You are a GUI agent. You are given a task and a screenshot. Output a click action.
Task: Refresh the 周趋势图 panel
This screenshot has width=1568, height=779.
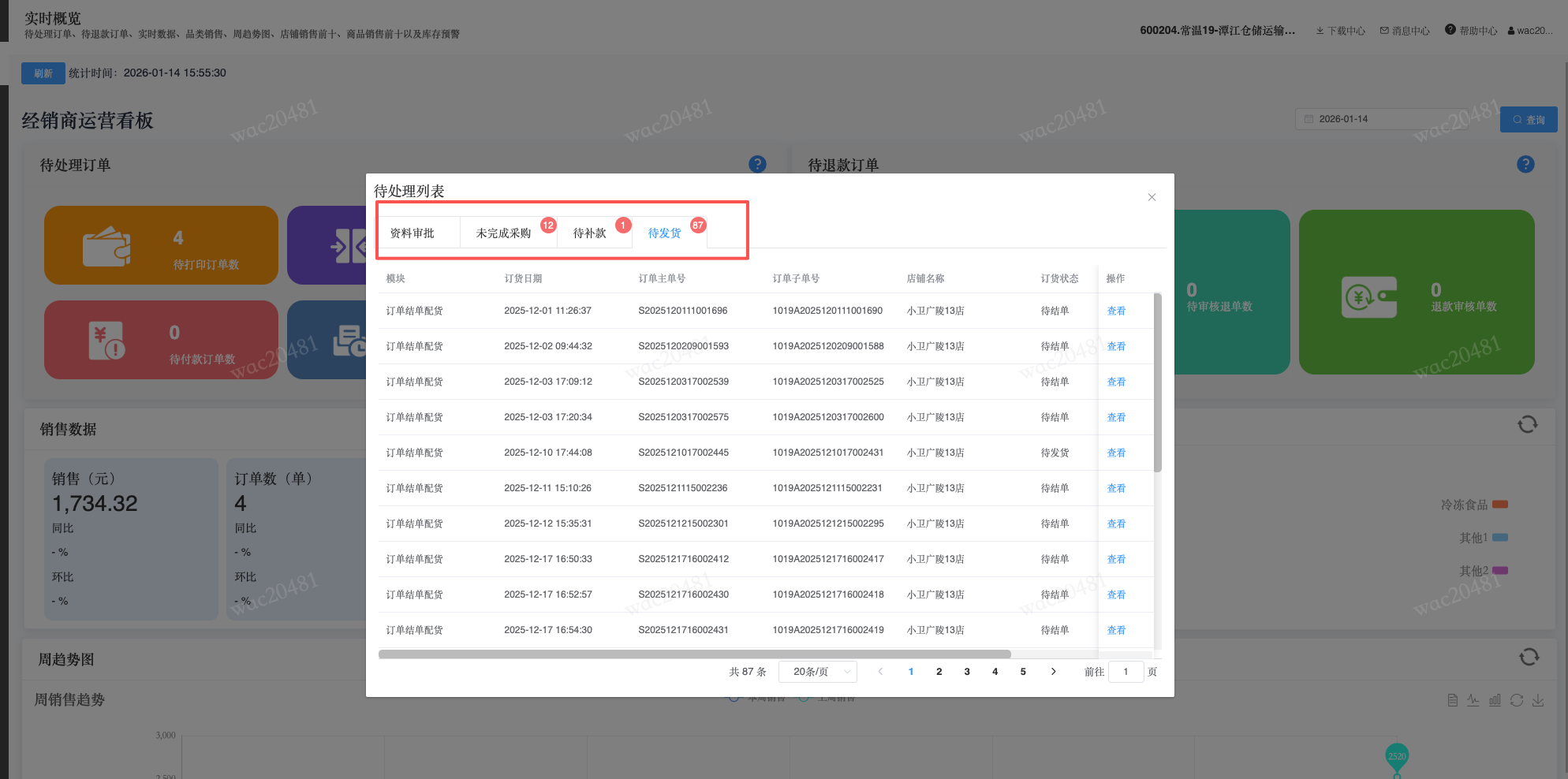click(1529, 657)
